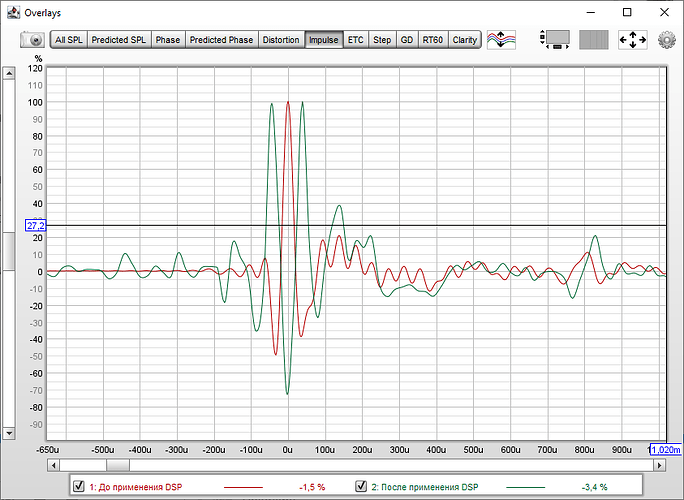Click the vertical scrollbar down arrow
The height and width of the screenshot is (500, 684).
pos(10,434)
